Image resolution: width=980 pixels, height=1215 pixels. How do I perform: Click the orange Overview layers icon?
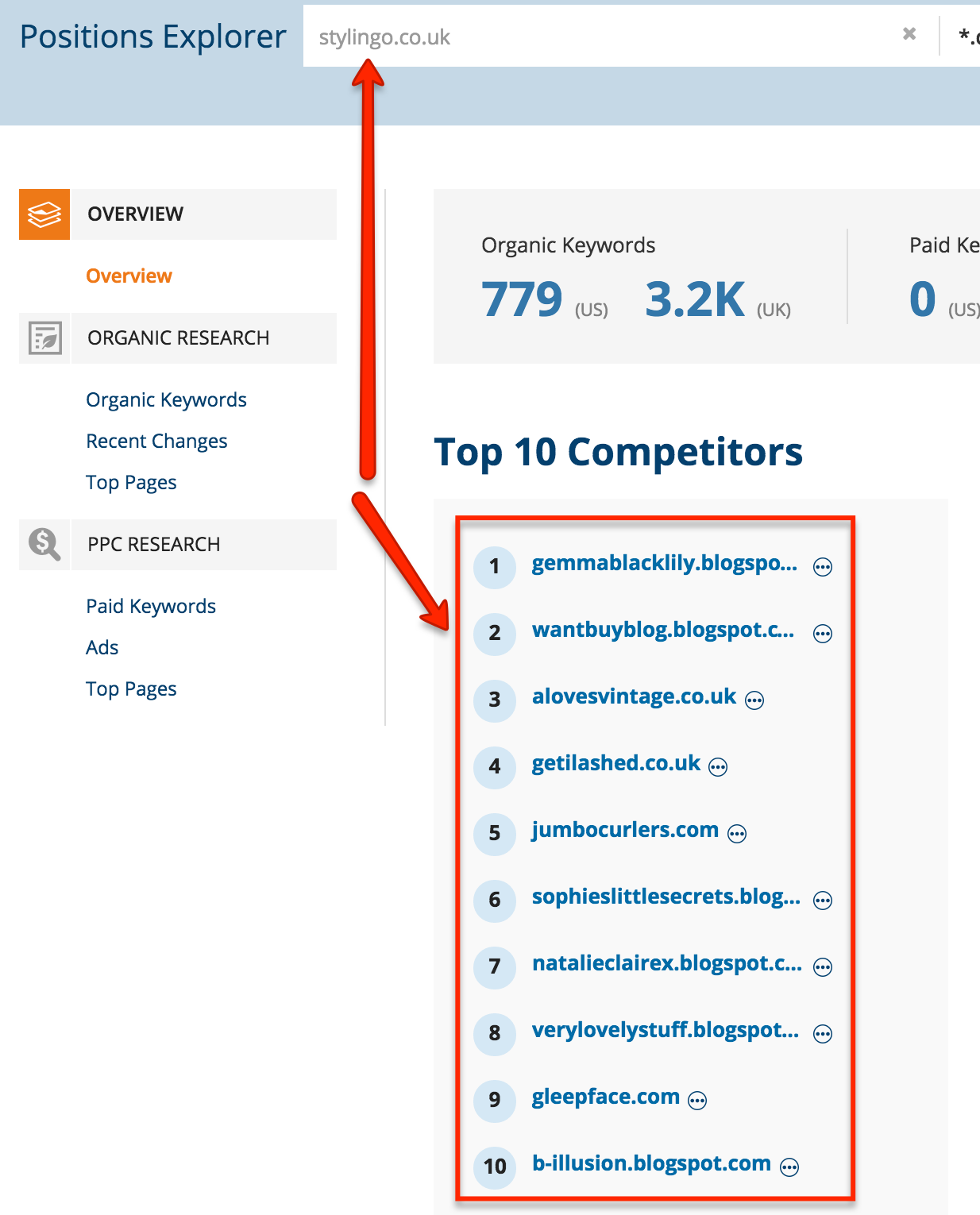(44, 214)
